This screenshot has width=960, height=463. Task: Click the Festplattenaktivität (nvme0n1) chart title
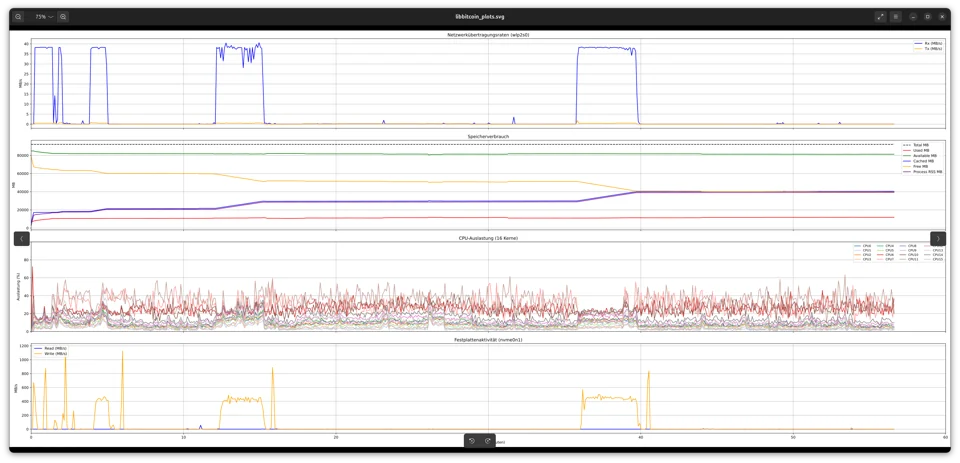pos(488,339)
